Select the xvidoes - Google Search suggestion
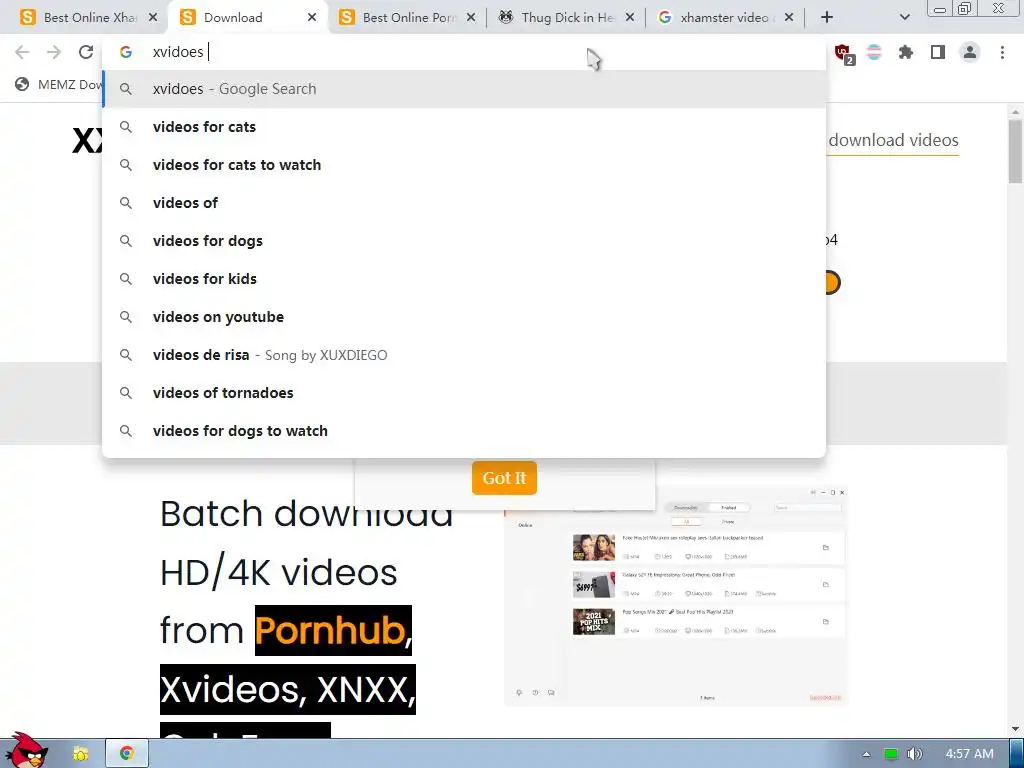The width and height of the screenshot is (1024, 768). coord(464,89)
